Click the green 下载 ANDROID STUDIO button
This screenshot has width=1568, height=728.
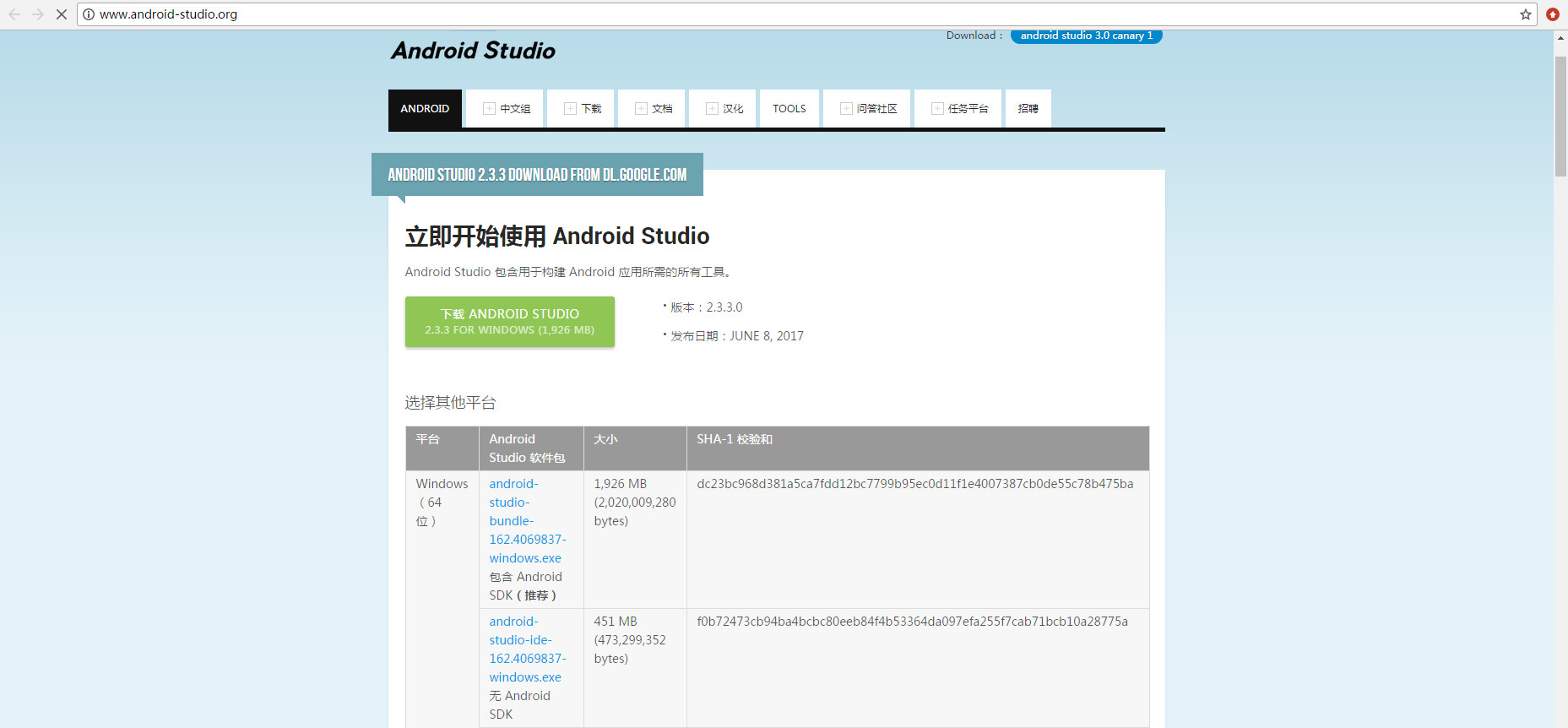(x=510, y=322)
